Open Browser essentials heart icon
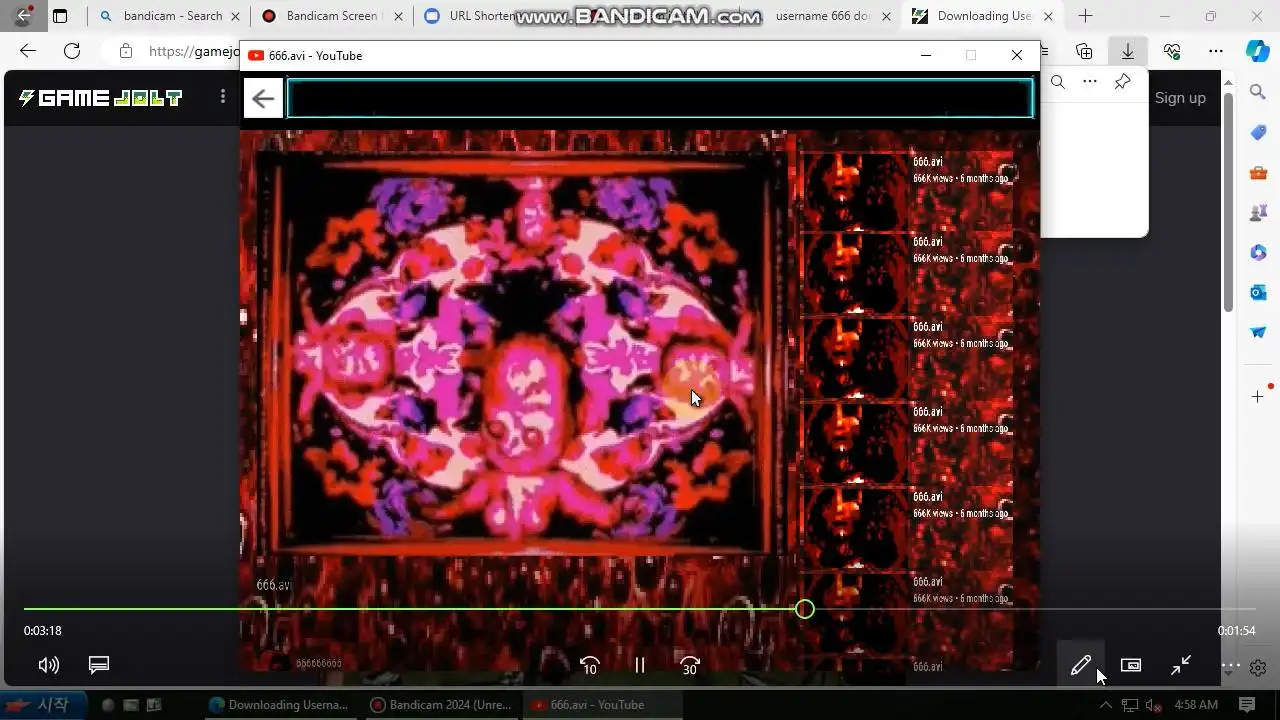This screenshot has width=1280, height=720. (1172, 51)
